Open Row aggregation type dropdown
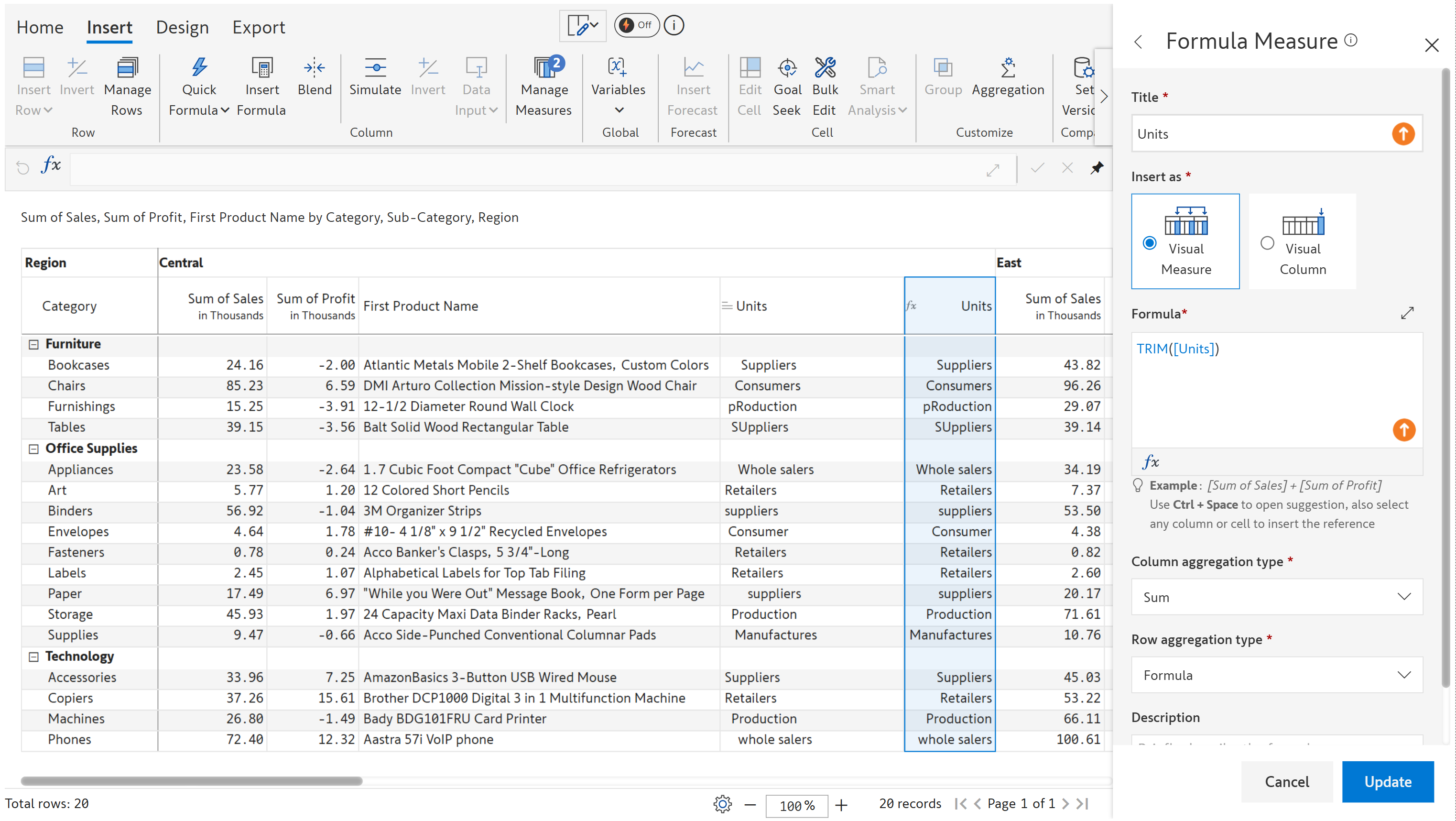This screenshot has width=1456, height=821. click(x=1276, y=675)
